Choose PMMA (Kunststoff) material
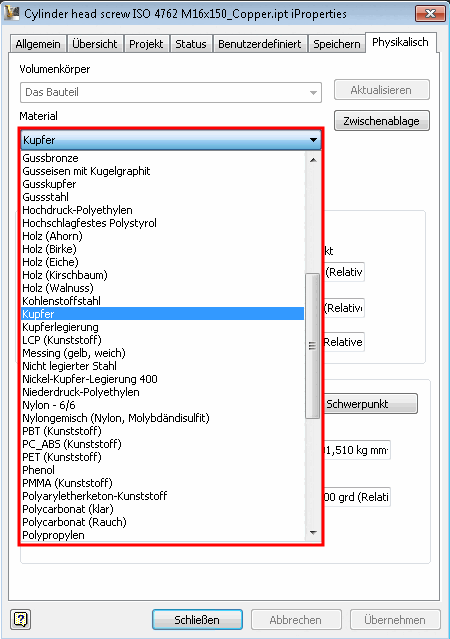The height and width of the screenshot is (639, 450). (163, 483)
